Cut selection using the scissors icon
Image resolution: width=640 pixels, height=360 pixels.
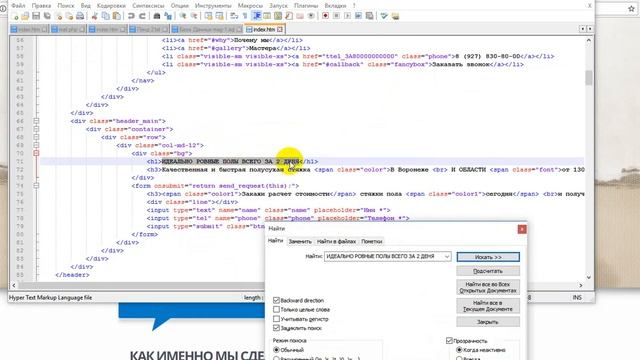pyautogui.click(x=94, y=16)
